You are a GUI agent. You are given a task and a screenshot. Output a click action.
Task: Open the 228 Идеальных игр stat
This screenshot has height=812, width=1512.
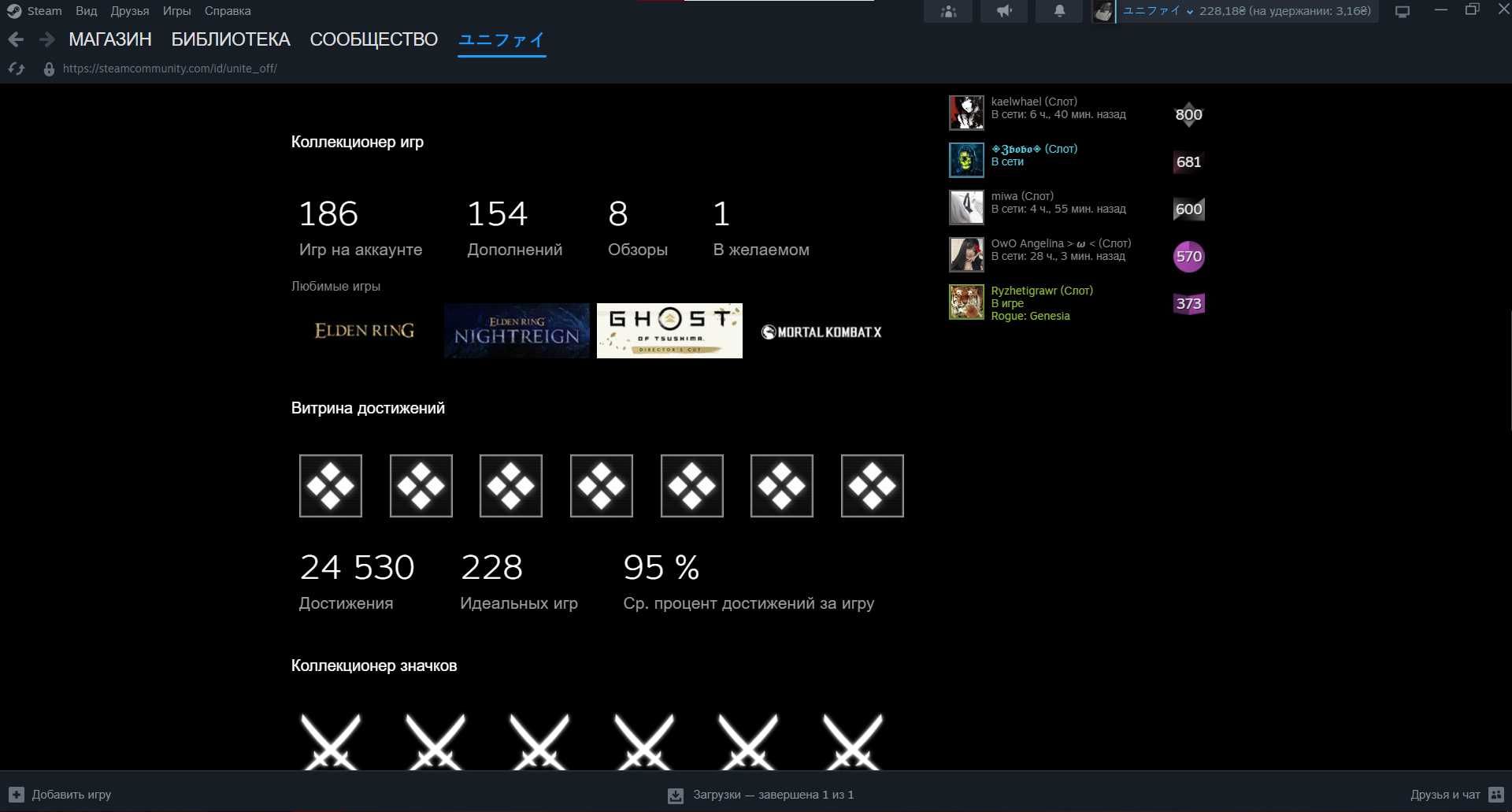pyautogui.click(x=519, y=581)
